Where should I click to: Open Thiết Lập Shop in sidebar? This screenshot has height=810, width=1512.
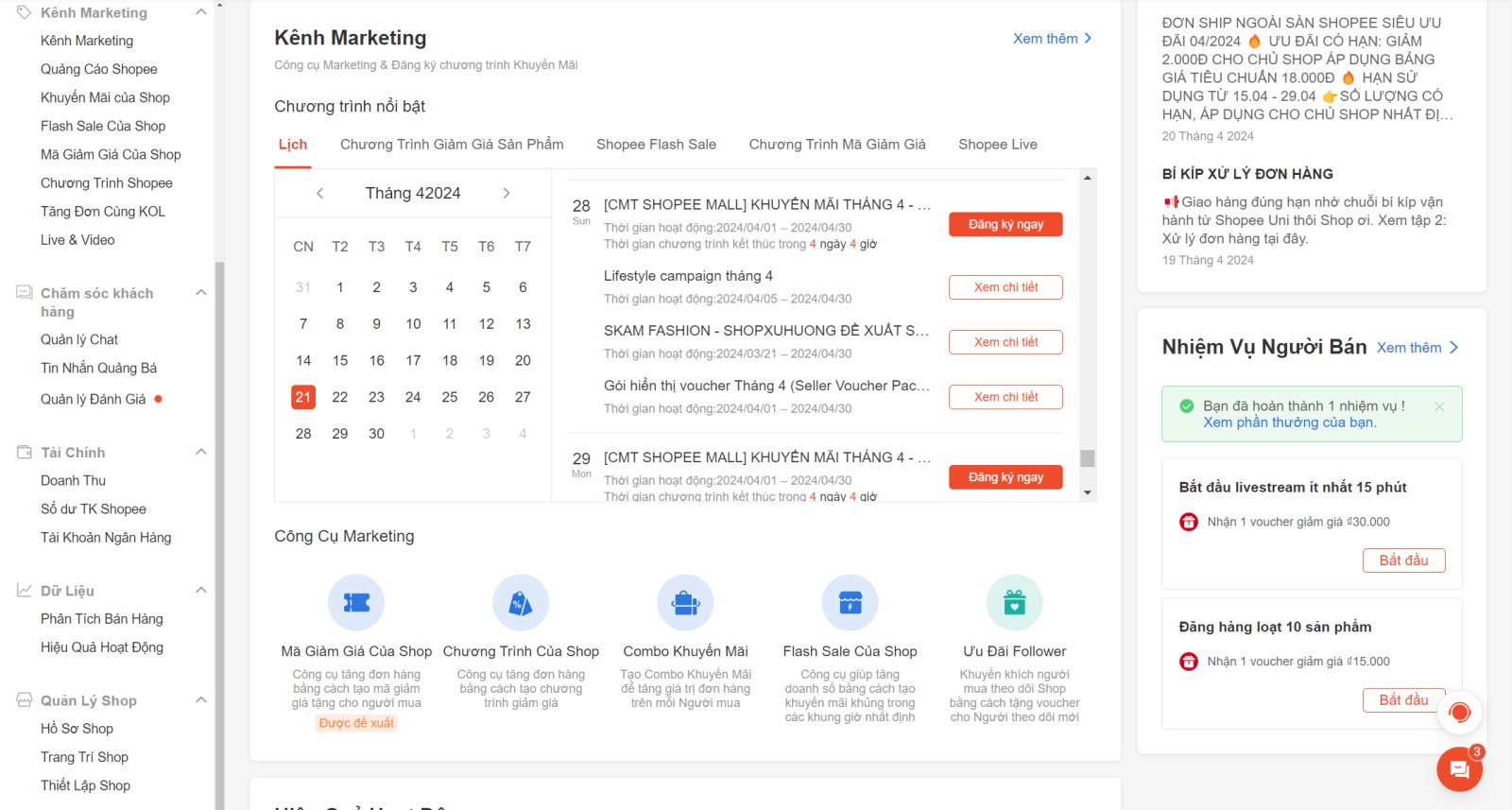point(85,785)
